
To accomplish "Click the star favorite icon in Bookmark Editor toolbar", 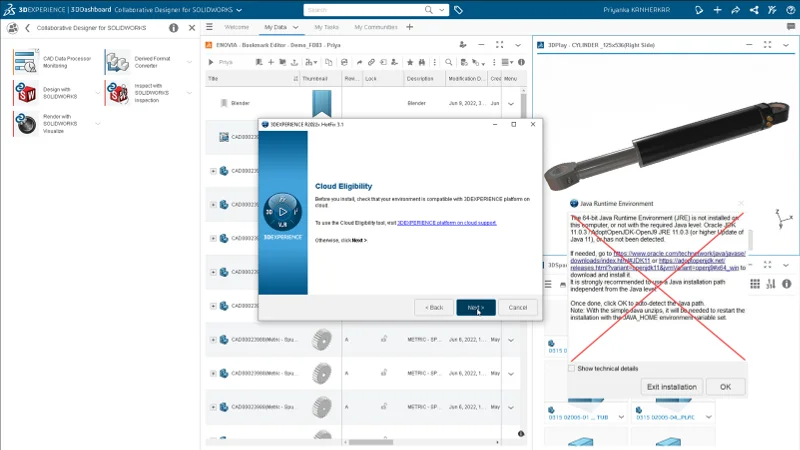I will tap(410, 62).
